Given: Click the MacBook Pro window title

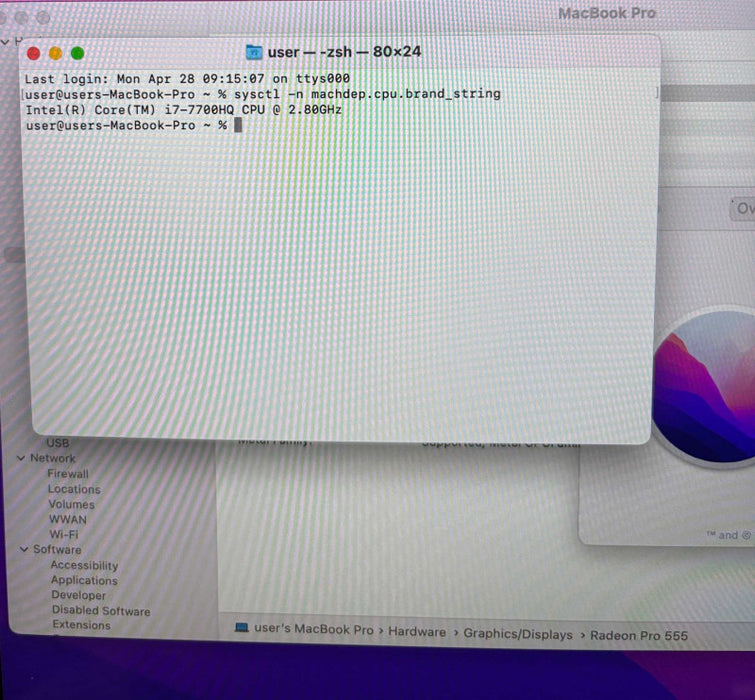Looking at the screenshot, I should click(607, 13).
